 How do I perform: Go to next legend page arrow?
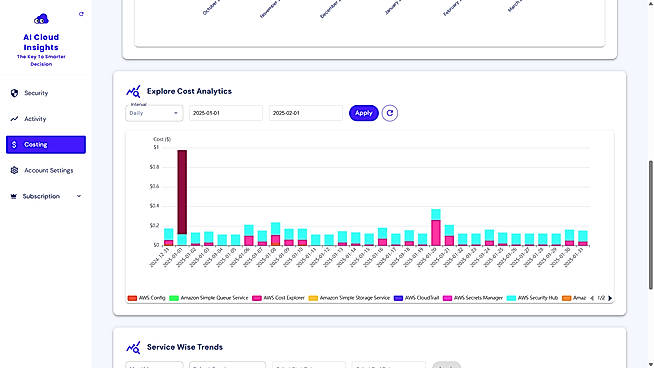coord(610,298)
